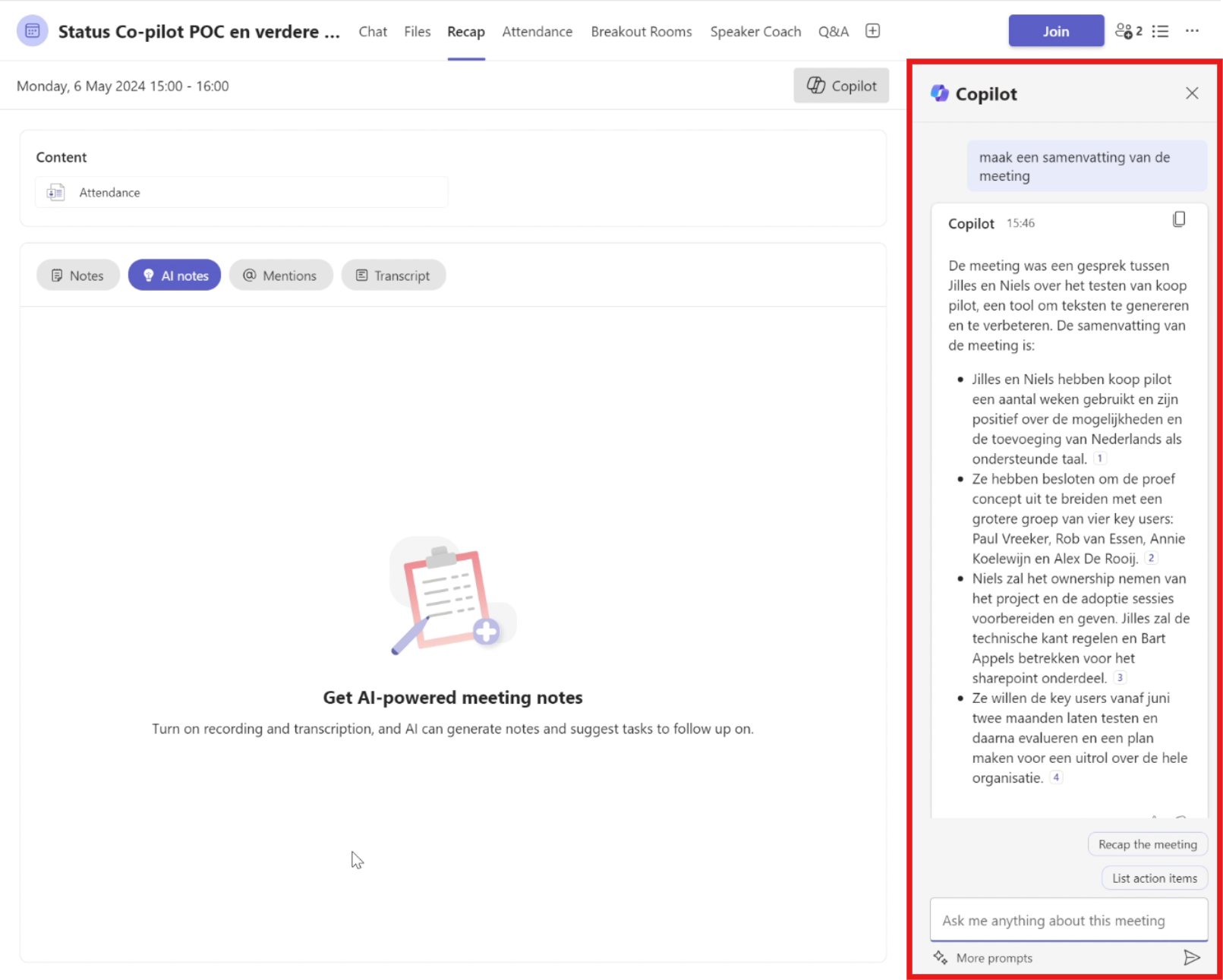This screenshot has width=1223, height=980.
Task: Open citation reference 3
Action: [1120, 678]
